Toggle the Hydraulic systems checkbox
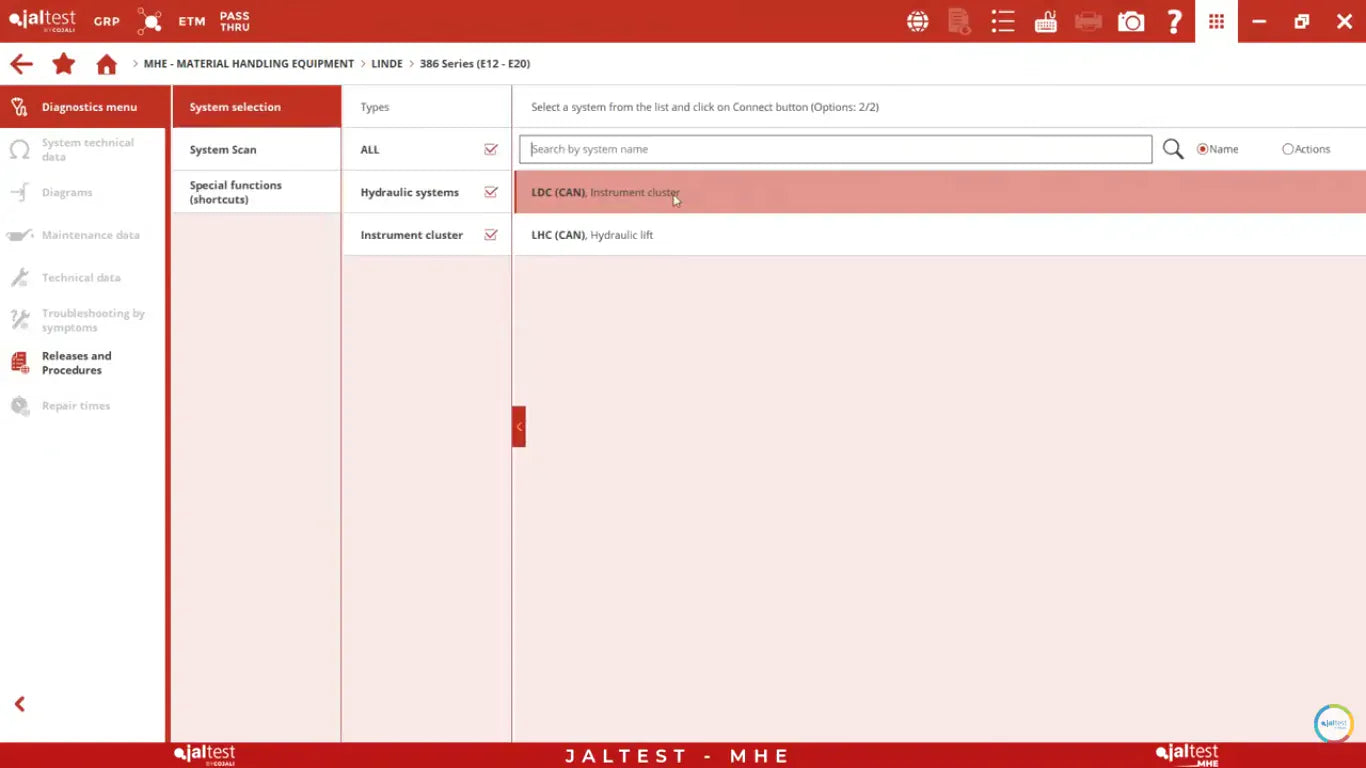The height and width of the screenshot is (768, 1366). coord(490,191)
